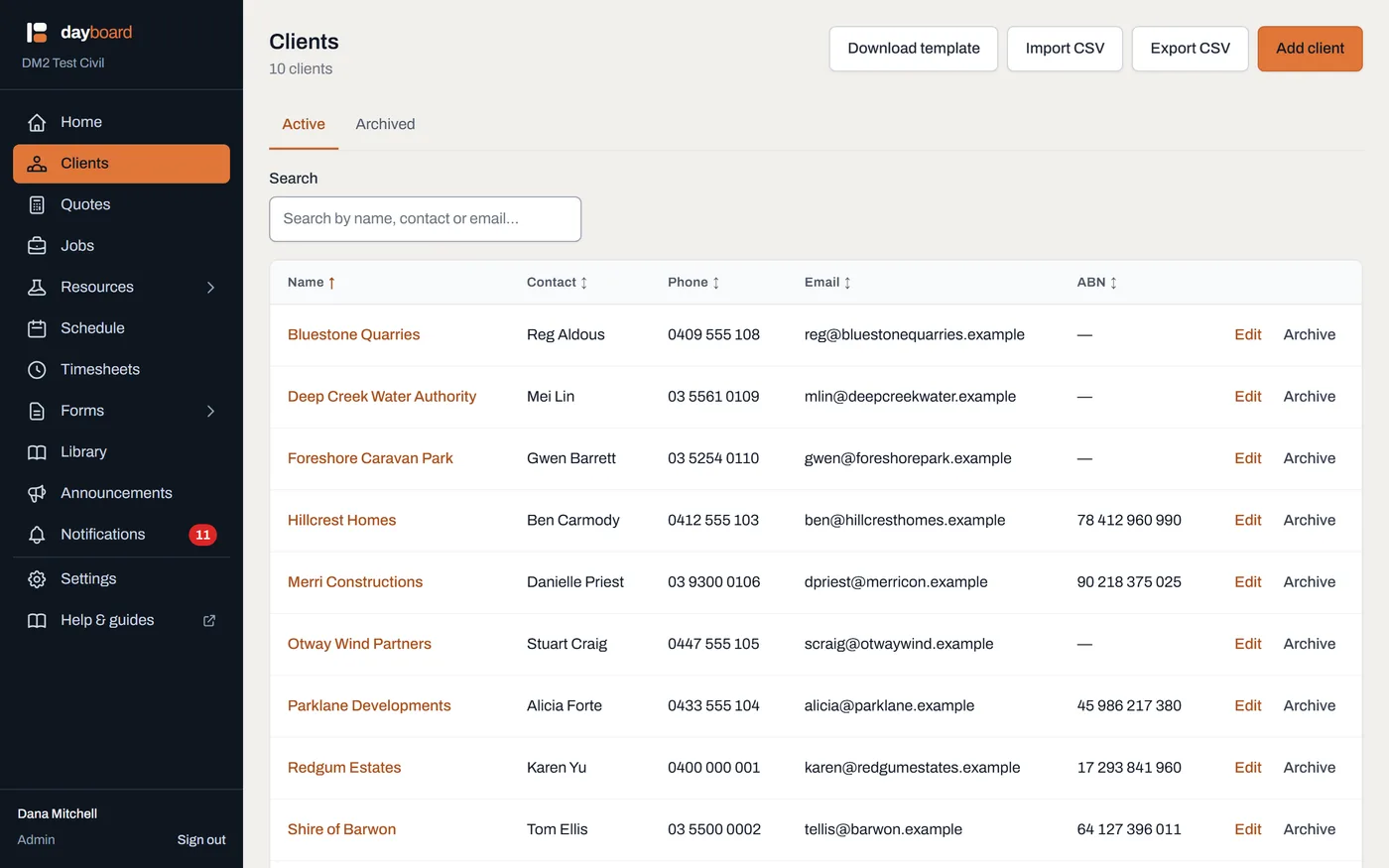The image size is (1389, 868).
Task: Edit the Hillcrest Homes client
Action: click(1247, 521)
